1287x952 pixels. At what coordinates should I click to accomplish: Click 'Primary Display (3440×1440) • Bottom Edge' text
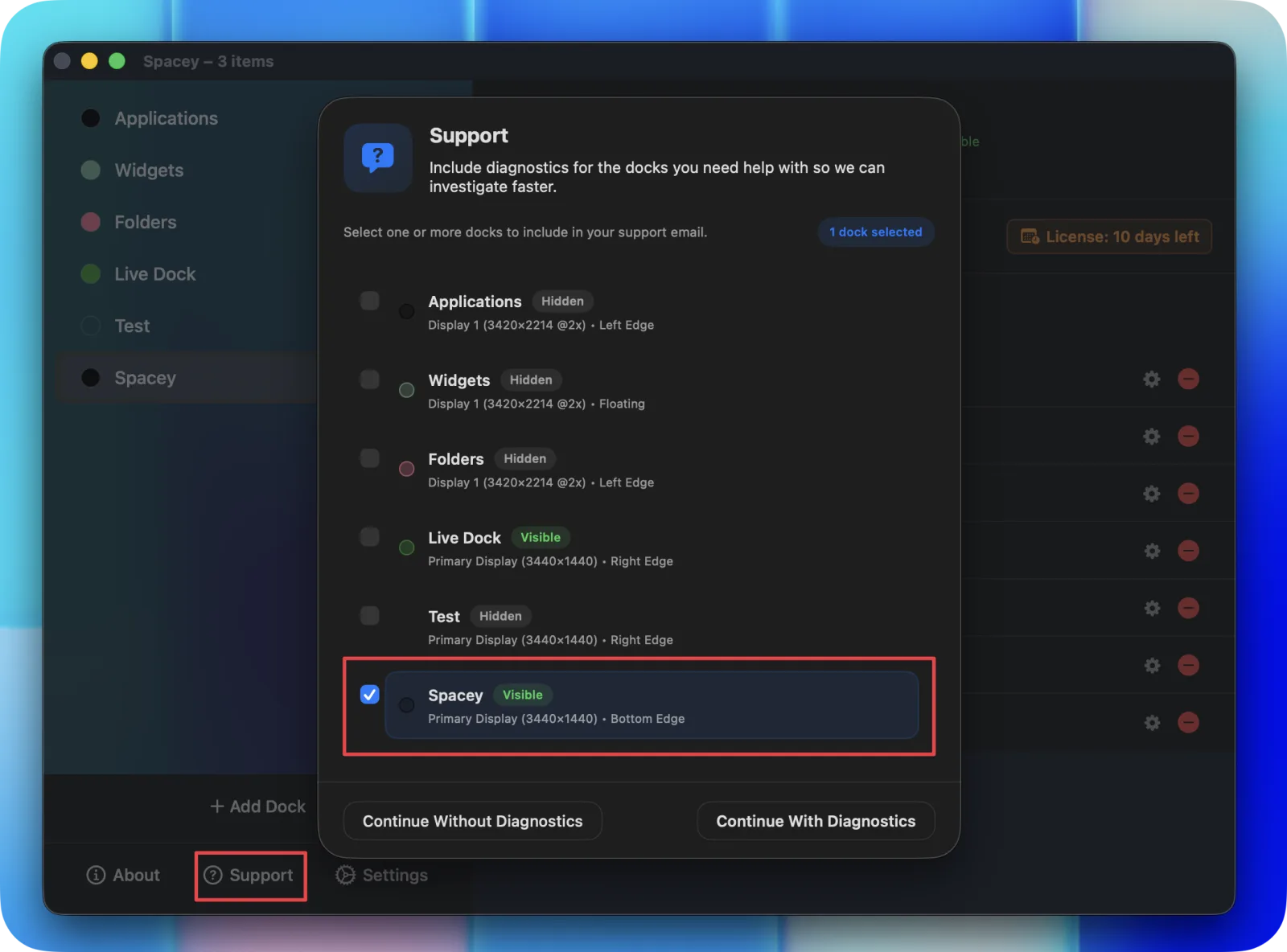[557, 719]
